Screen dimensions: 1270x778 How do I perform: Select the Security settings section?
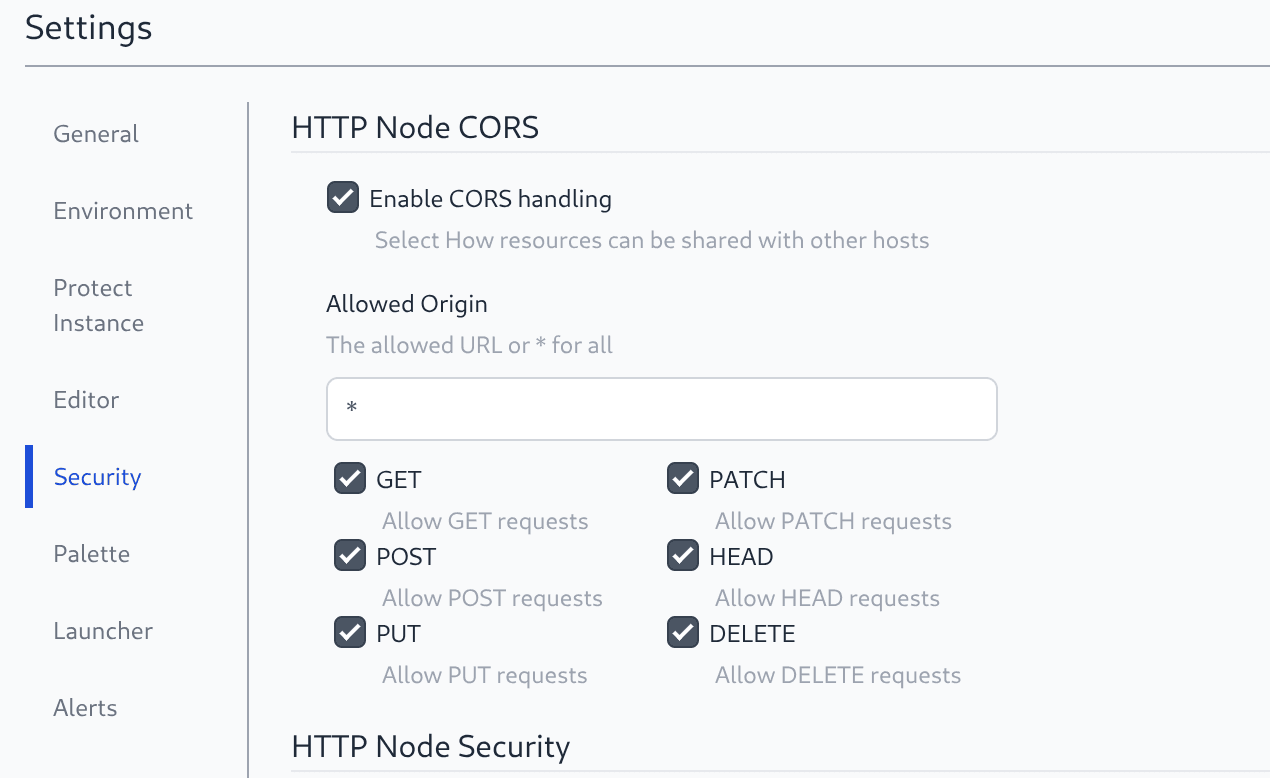pyautogui.click(x=97, y=477)
